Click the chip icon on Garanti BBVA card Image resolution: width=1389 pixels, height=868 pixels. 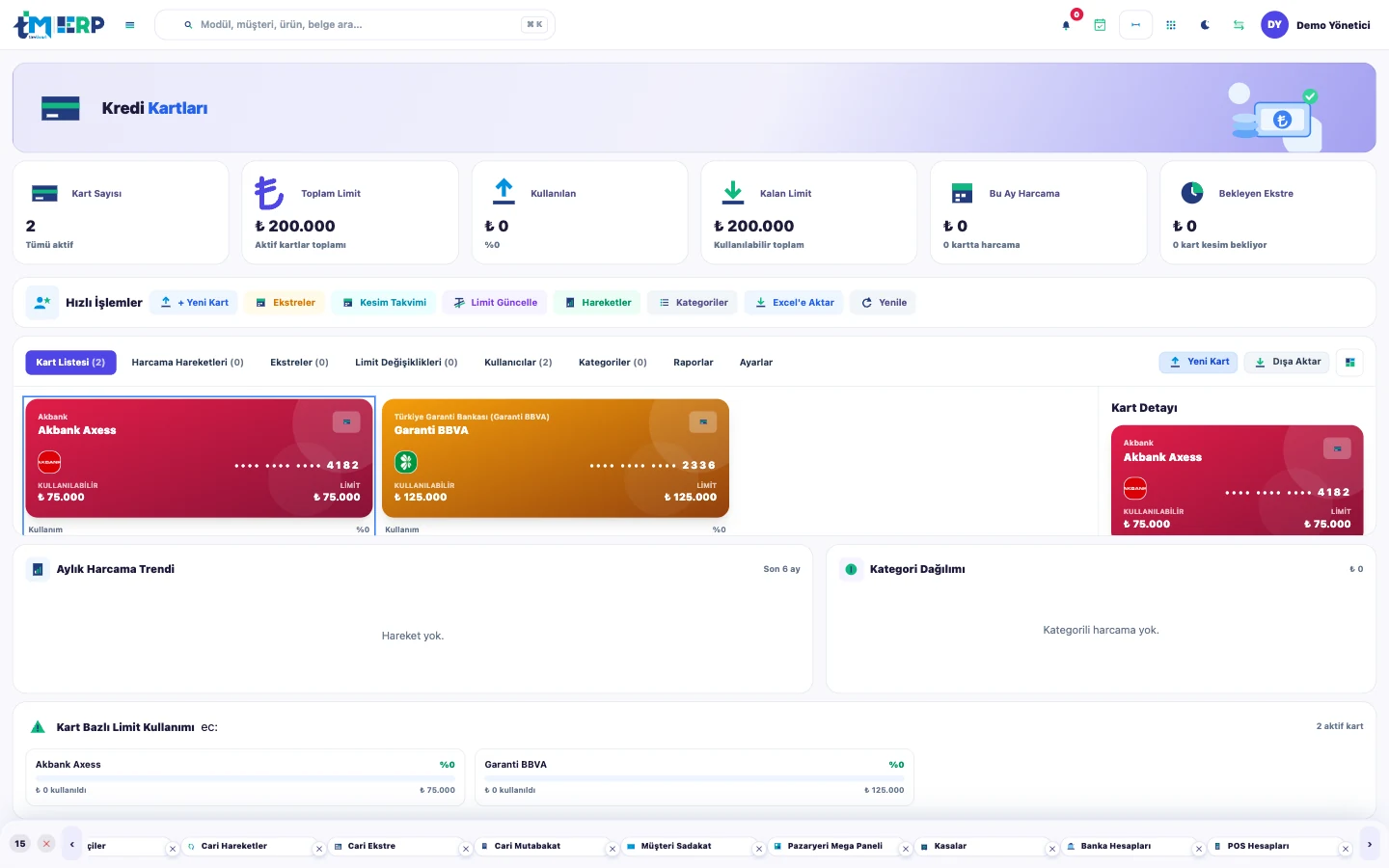pyautogui.click(x=703, y=421)
